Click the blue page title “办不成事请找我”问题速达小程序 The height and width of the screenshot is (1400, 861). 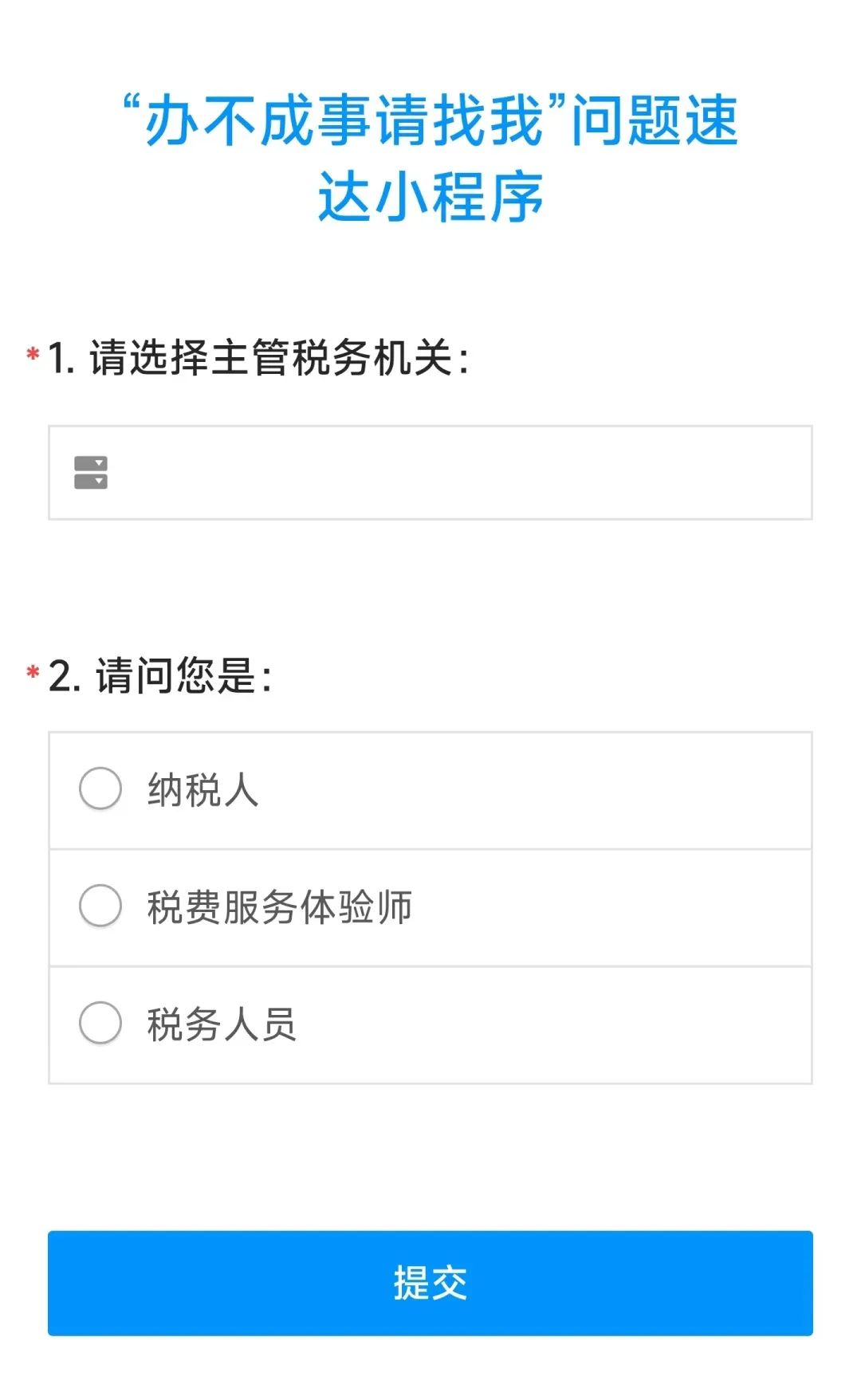(x=431, y=159)
